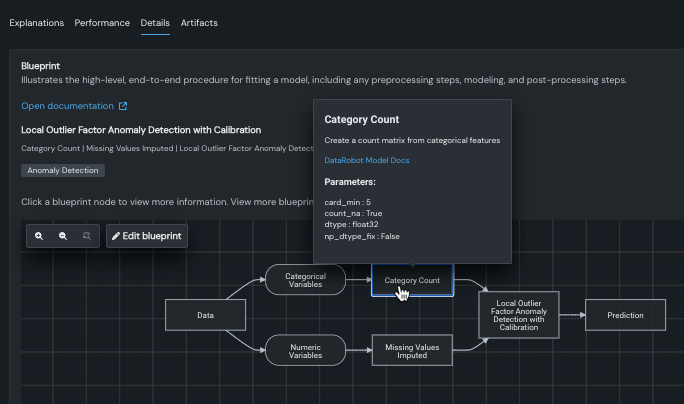Click the Category Count tooltip title
The width and height of the screenshot is (684, 404).
pos(360,119)
